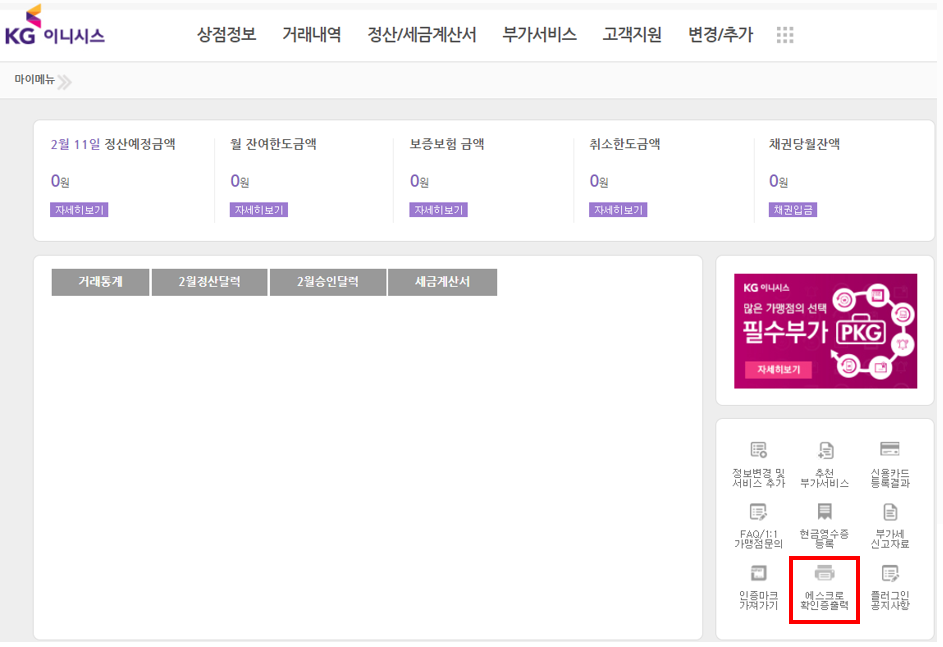This screenshot has height=647, width=943.
Task: Click the 0원 amount under 채권당월잔액
Action: [778, 181]
